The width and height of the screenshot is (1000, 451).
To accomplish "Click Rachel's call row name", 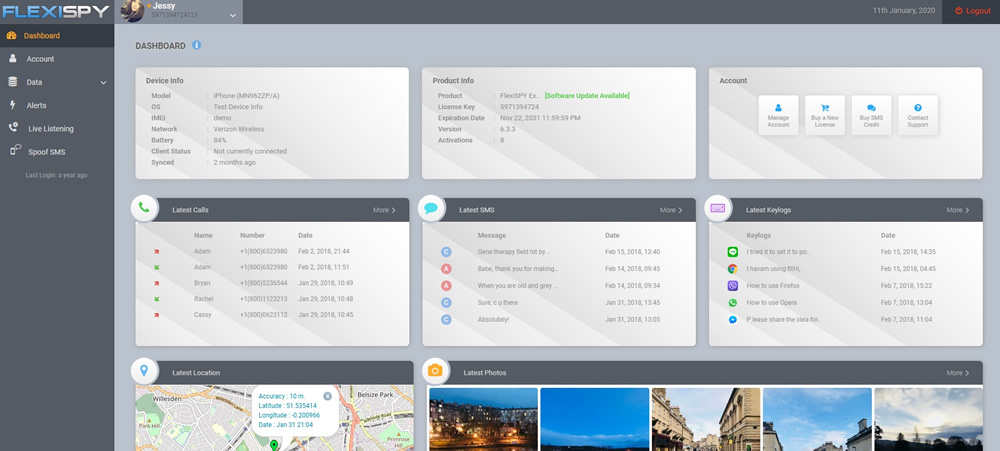I will pos(203,299).
